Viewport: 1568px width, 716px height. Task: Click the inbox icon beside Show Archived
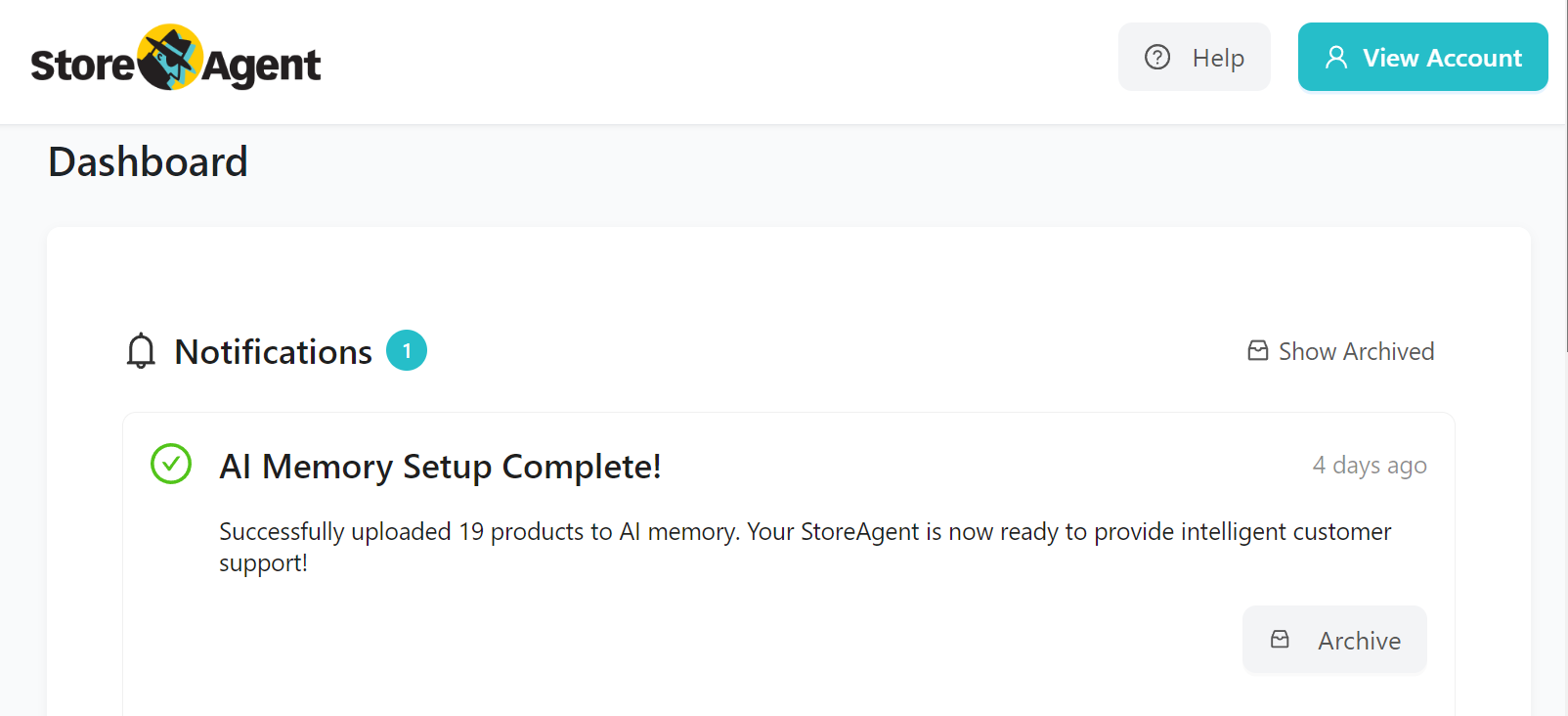[1258, 351]
